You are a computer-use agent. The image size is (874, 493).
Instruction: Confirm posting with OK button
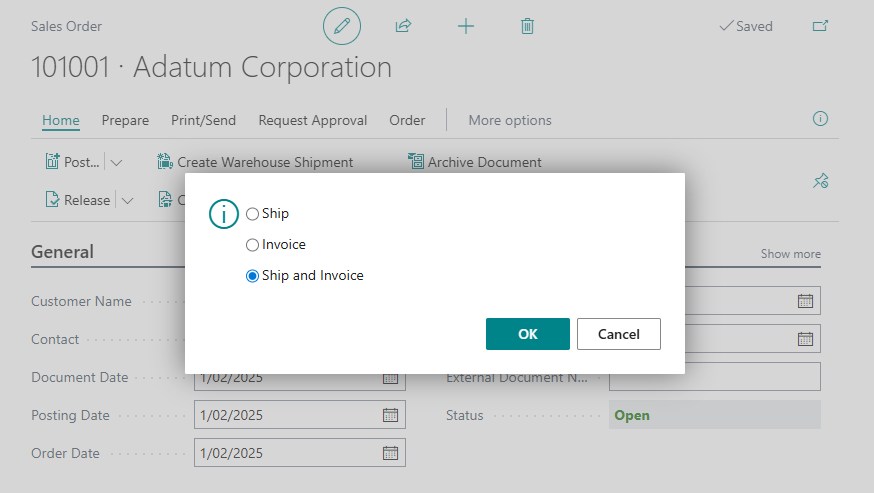point(528,334)
